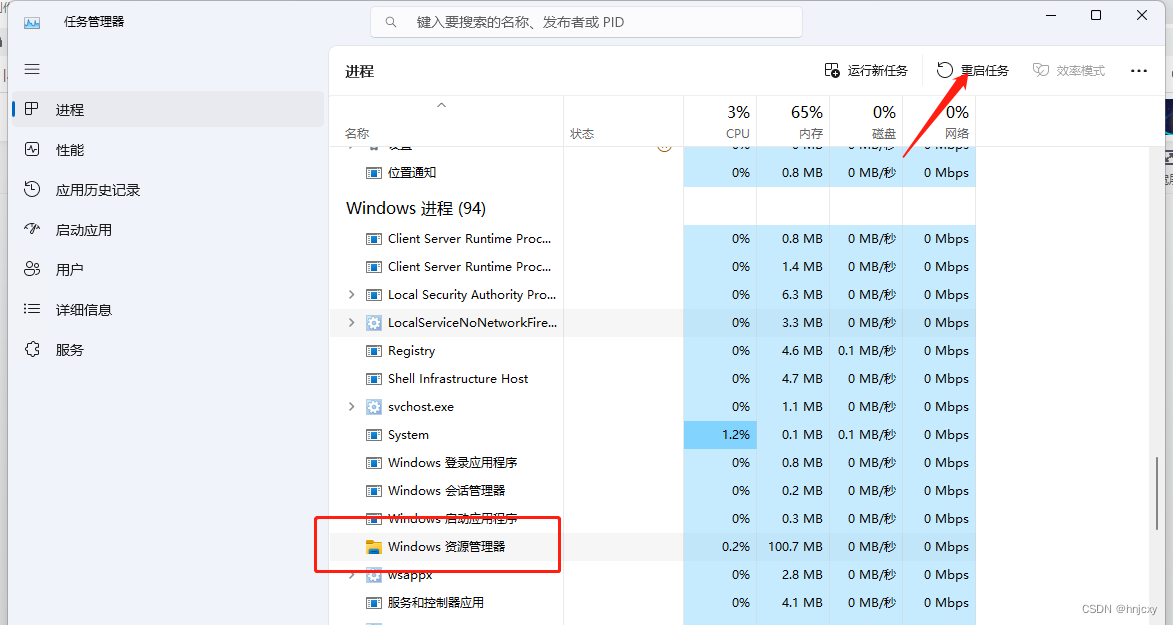Click the 应用历史记录 clock icon

tap(31, 189)
